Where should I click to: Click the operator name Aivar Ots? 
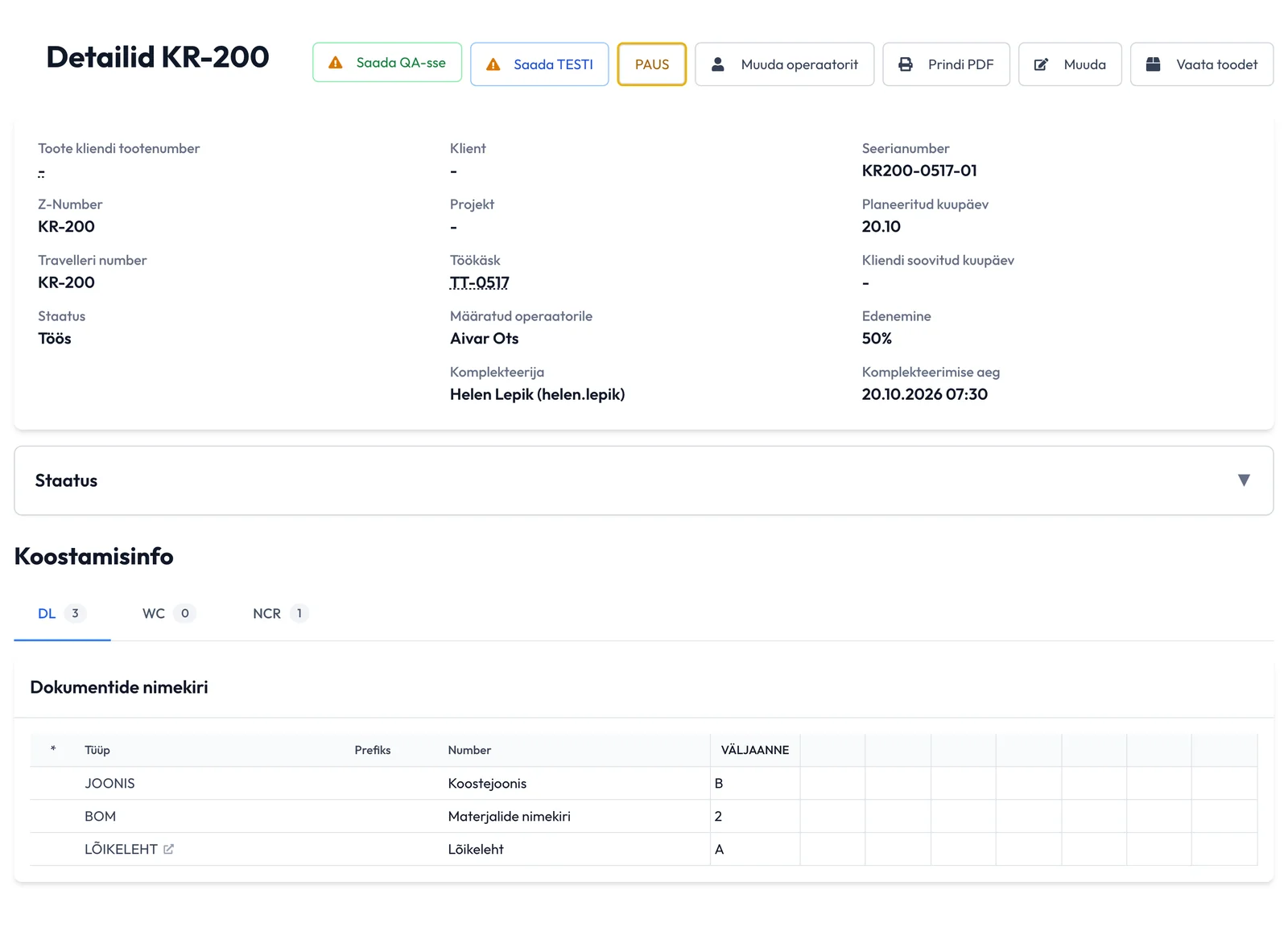(x=485, y=339)
